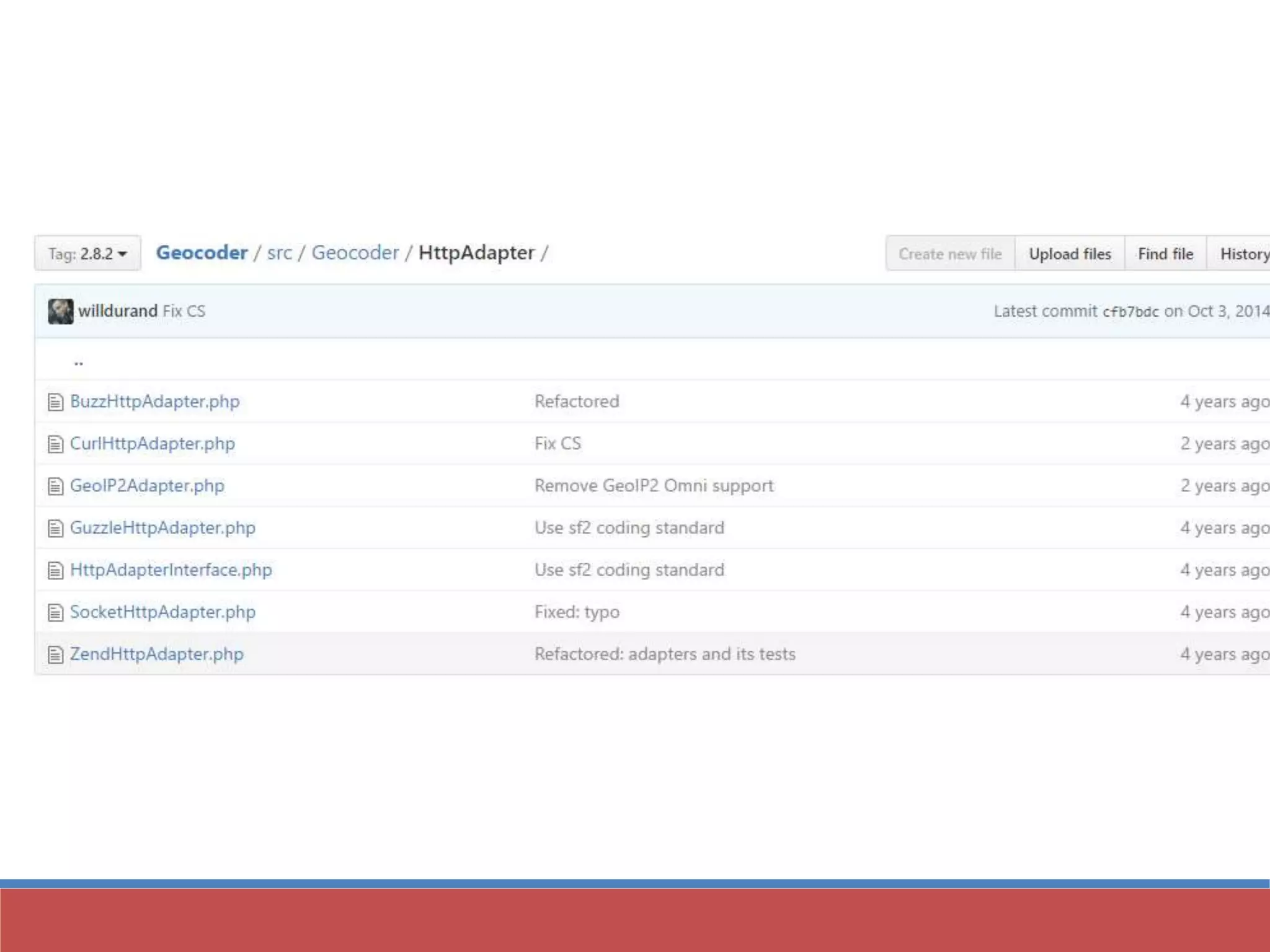Click file icon beside BuzzHttpAdapter.php
Viewport: 1270px width, 952px height.
[x=56, y=402]
